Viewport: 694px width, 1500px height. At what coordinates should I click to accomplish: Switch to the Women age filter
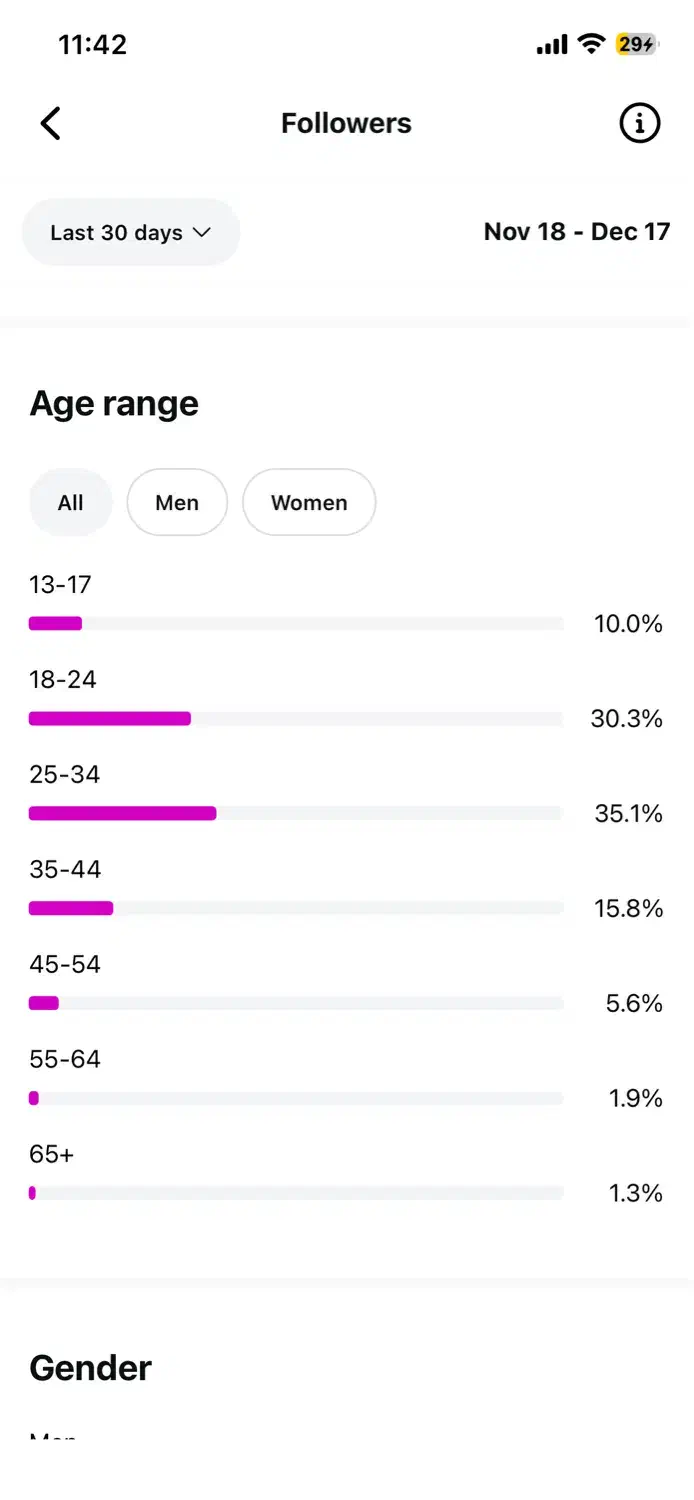click(x=309, y=503)
